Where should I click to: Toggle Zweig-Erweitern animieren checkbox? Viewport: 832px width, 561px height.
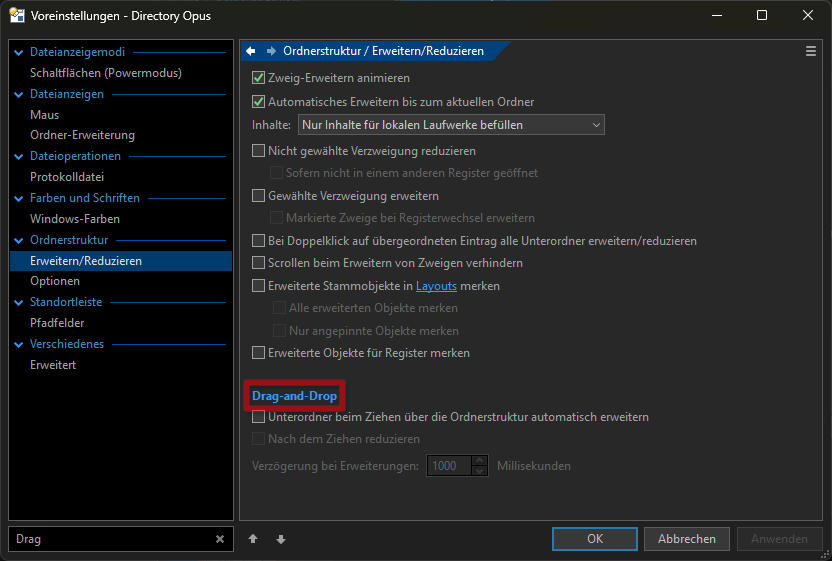pyautogui.click(x=258, y=78)
